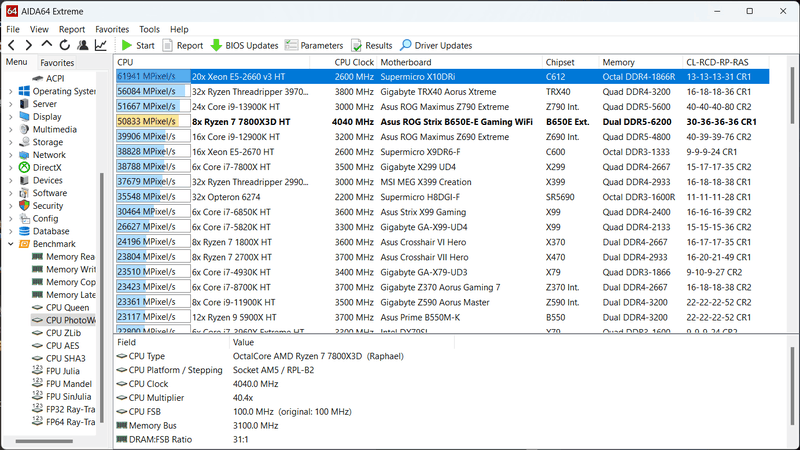800x450 pixels.
Task: Open the Favorites menu
Action: [x=112, y=30]
